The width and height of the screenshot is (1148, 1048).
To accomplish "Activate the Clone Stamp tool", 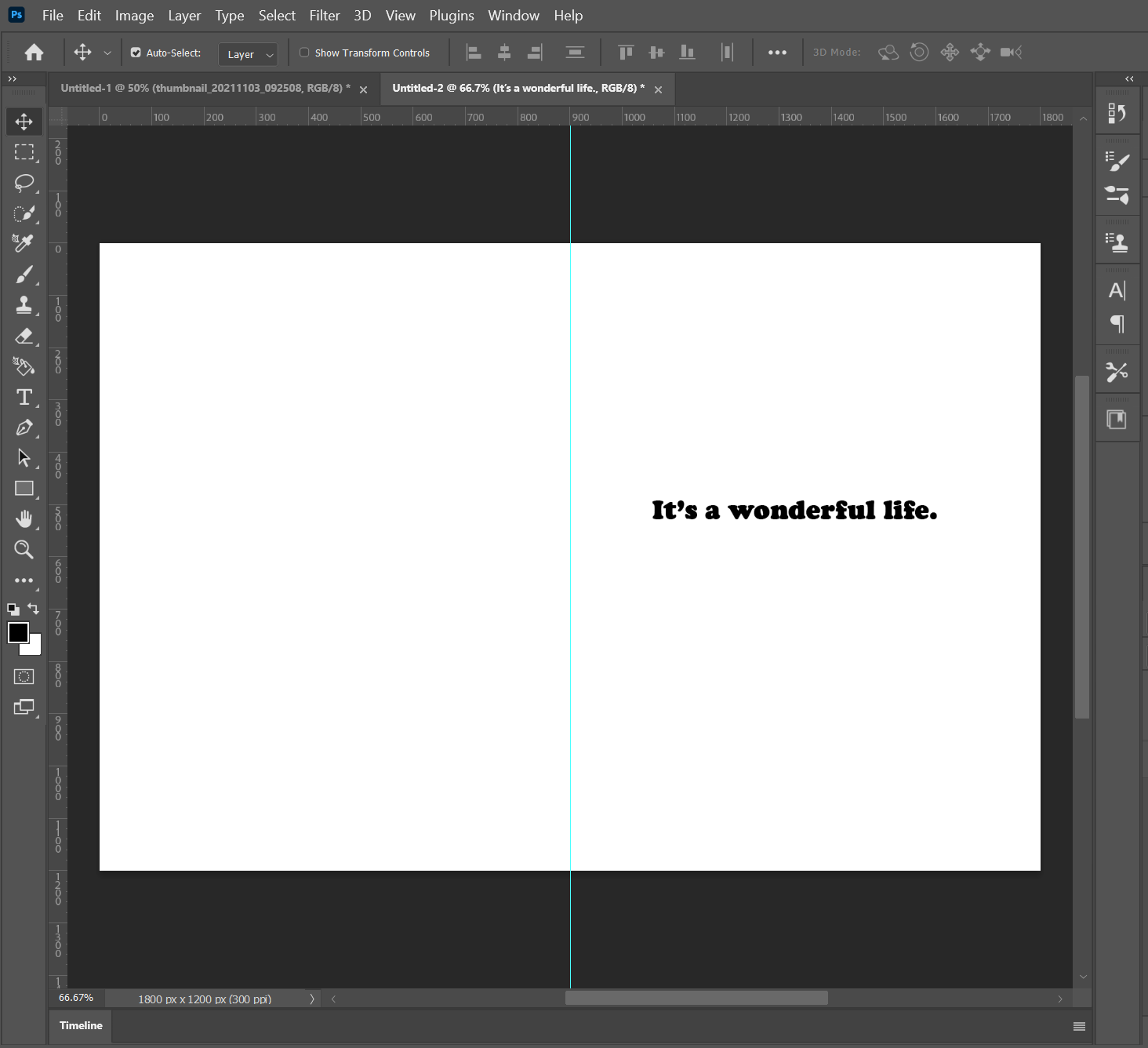I will click(24, 305).
